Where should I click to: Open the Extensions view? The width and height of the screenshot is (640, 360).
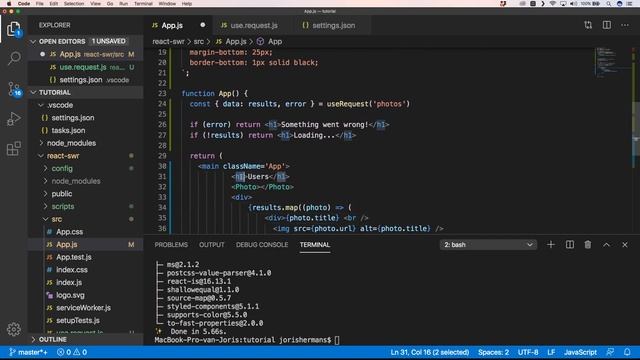(x=14, y=149)
